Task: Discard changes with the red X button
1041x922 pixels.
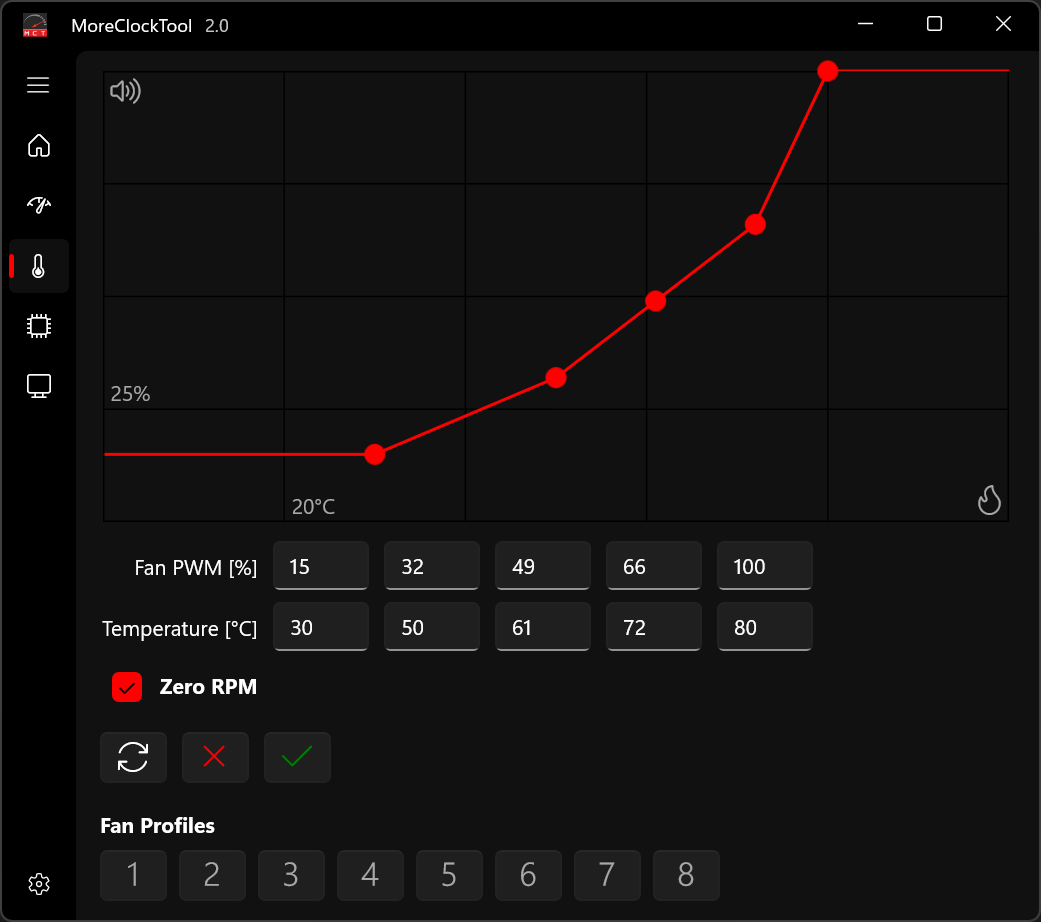Action: [215, 757]
